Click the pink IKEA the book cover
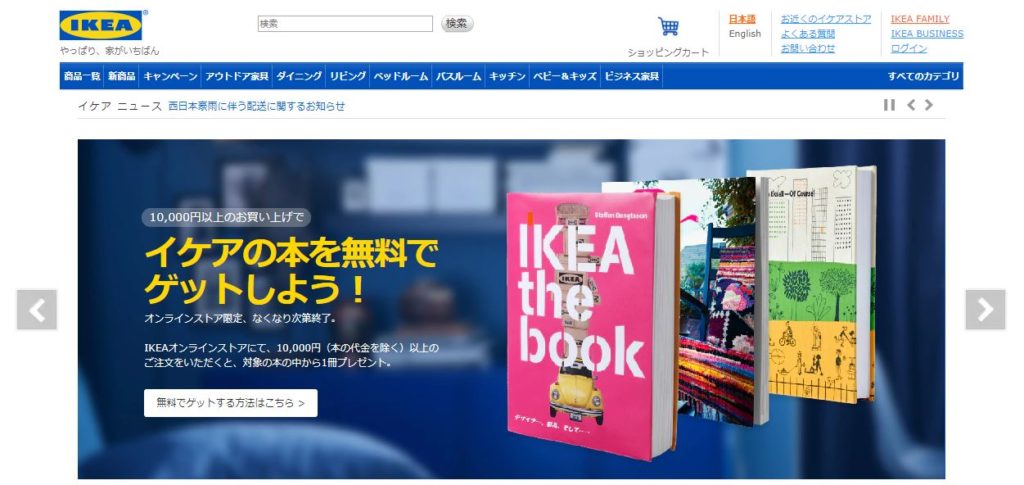 click(588, 325)
